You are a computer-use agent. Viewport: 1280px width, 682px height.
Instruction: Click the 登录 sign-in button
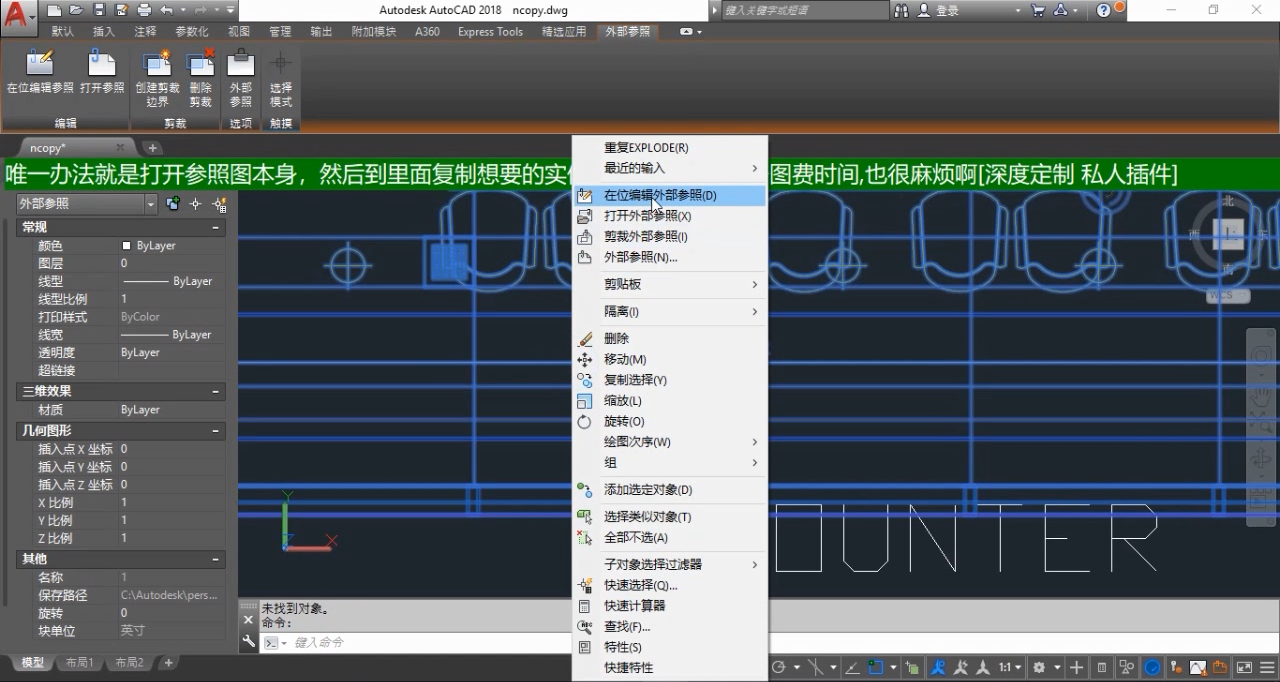tap(938, 10)
